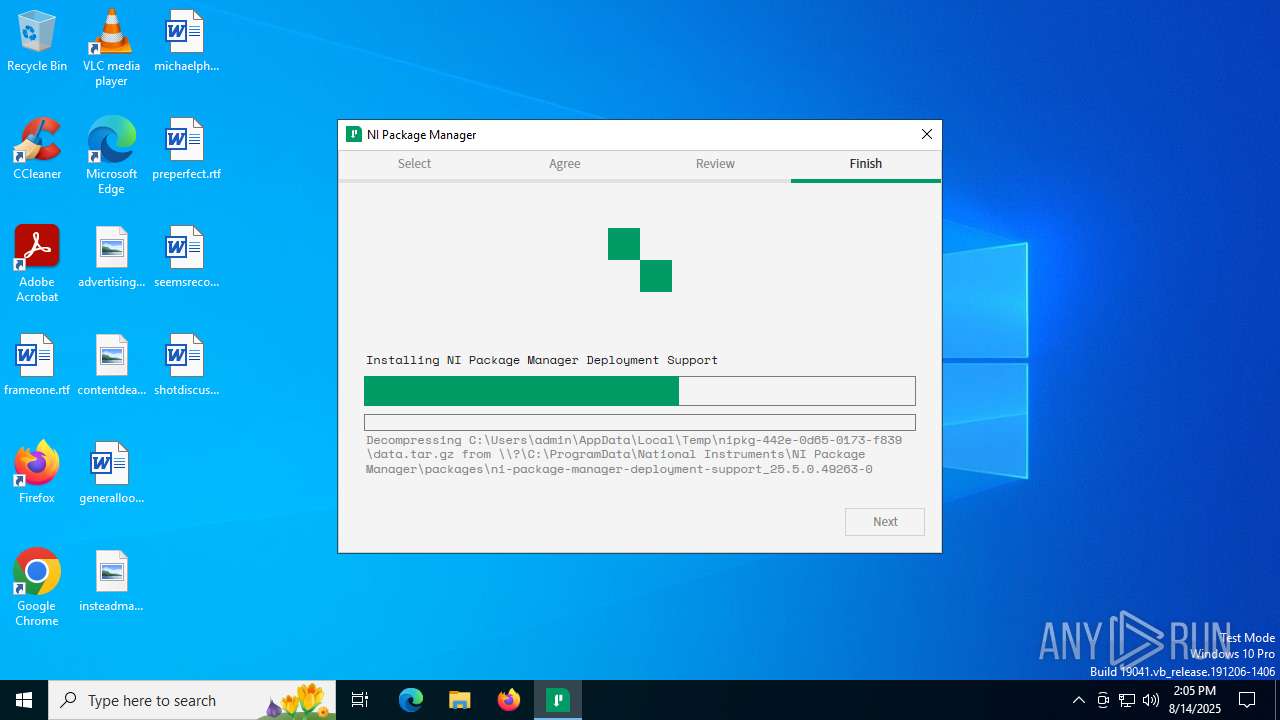Viewport: 1280px width, 720px height.
Task: Open the Windows Start menu
Action: (24, 700)
